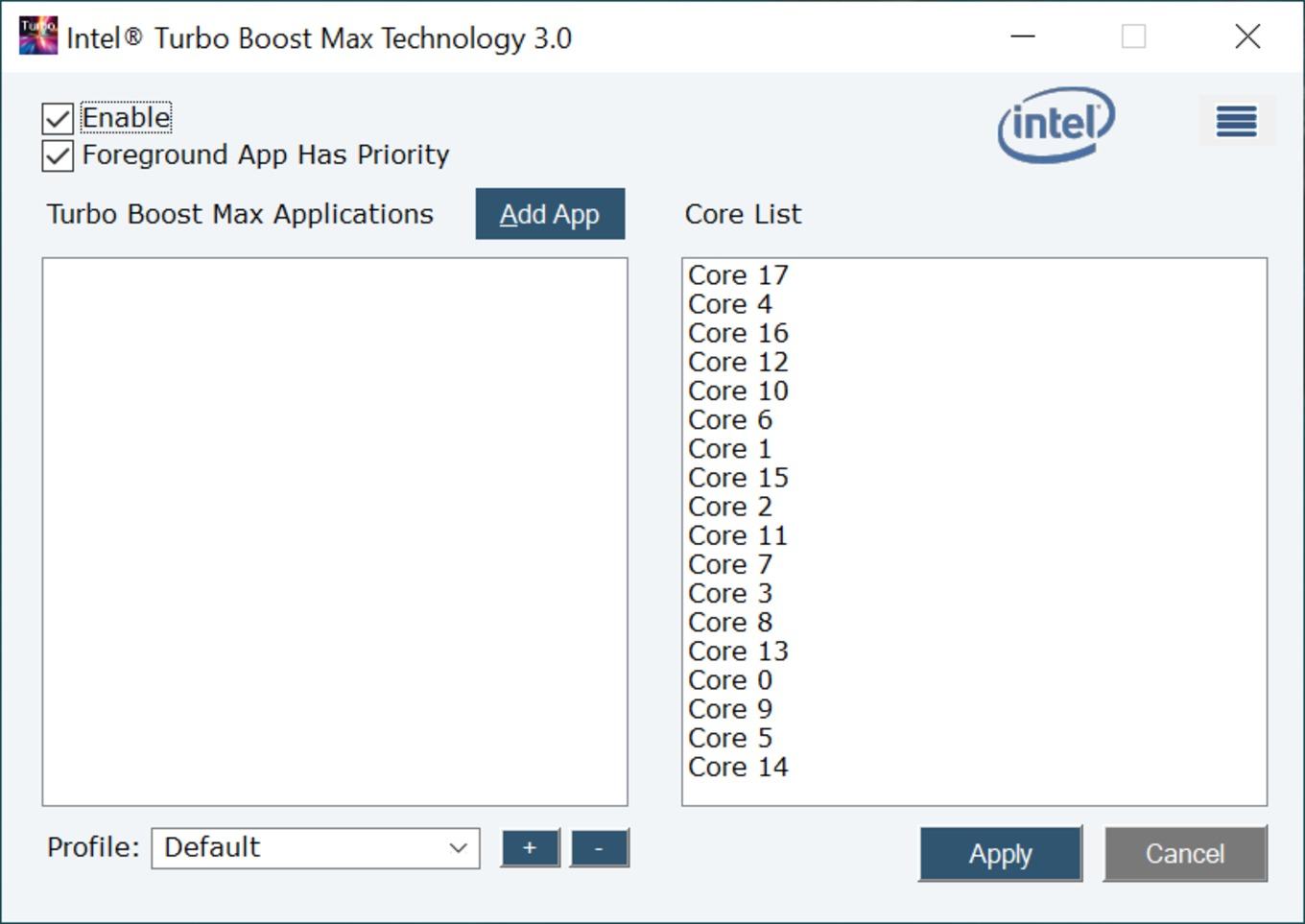Image resolution: width=1305 pixels, height=924 pixels.
Task: Select Core 0 in Core List
Action: (x=730, y=679)
